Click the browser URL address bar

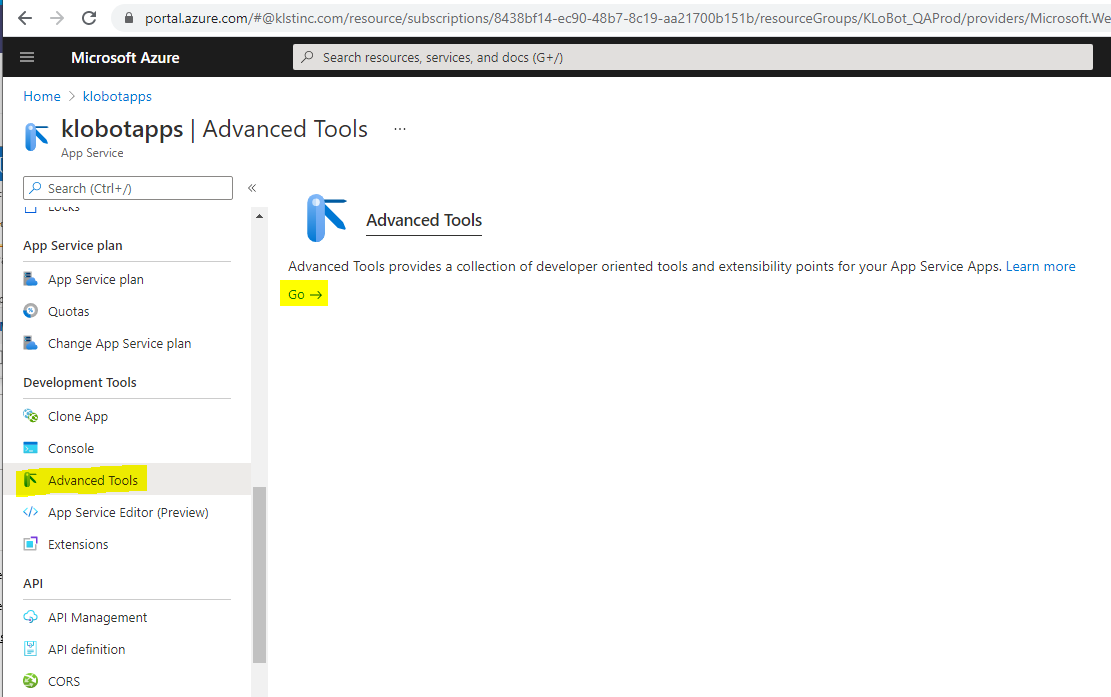(x=610, y=18)
